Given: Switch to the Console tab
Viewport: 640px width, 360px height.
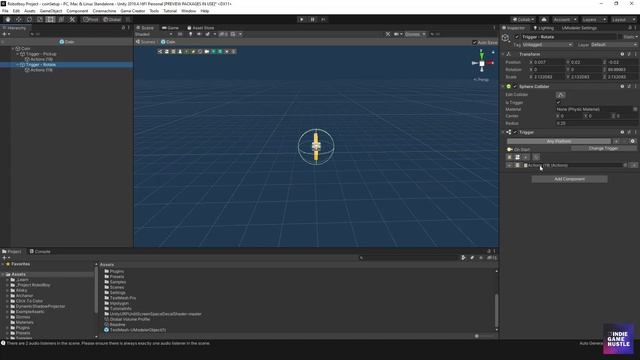Looking at the screenshot, I should click(x=40, y=251).
